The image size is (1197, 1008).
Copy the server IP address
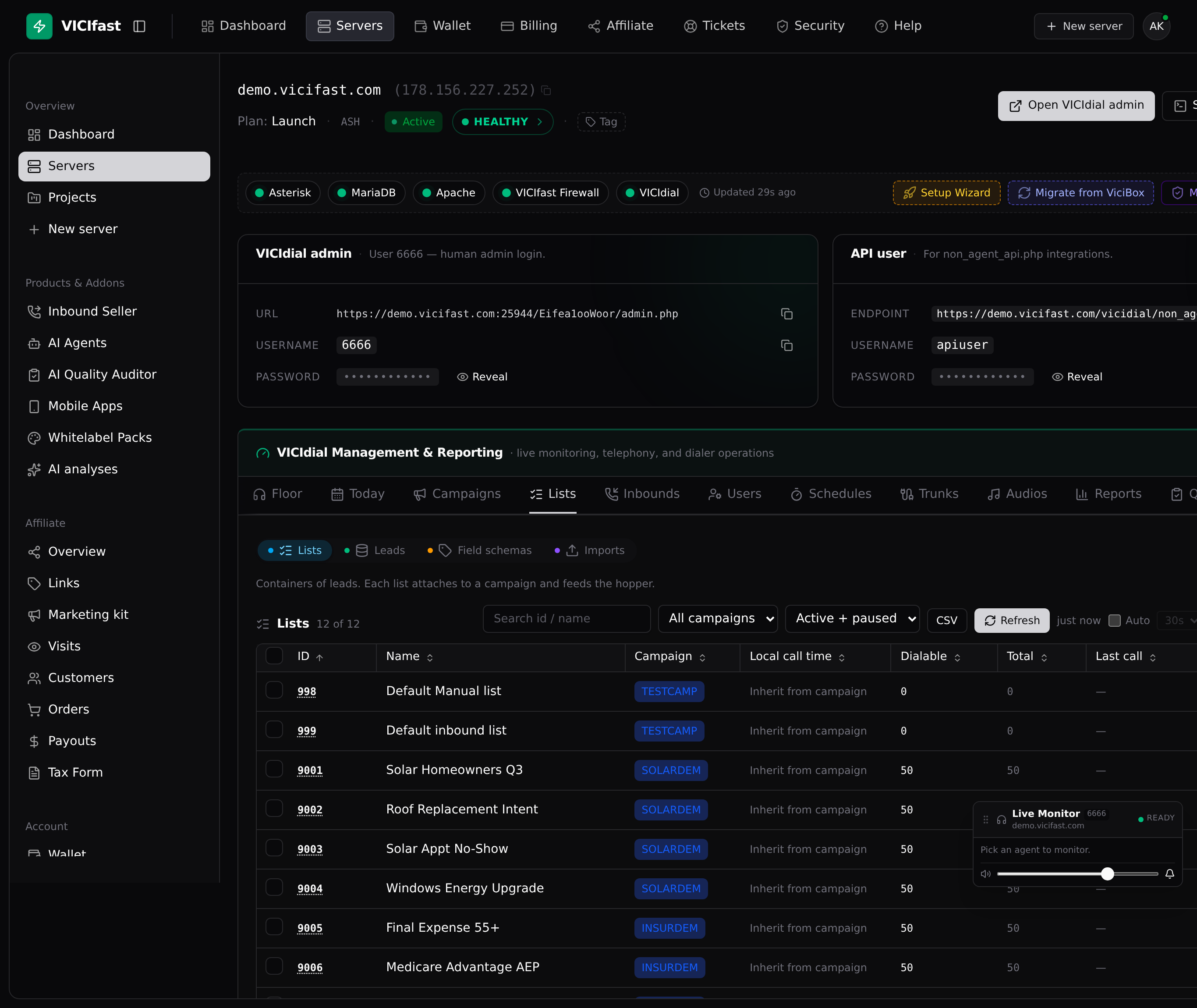[x=546, y=90]
